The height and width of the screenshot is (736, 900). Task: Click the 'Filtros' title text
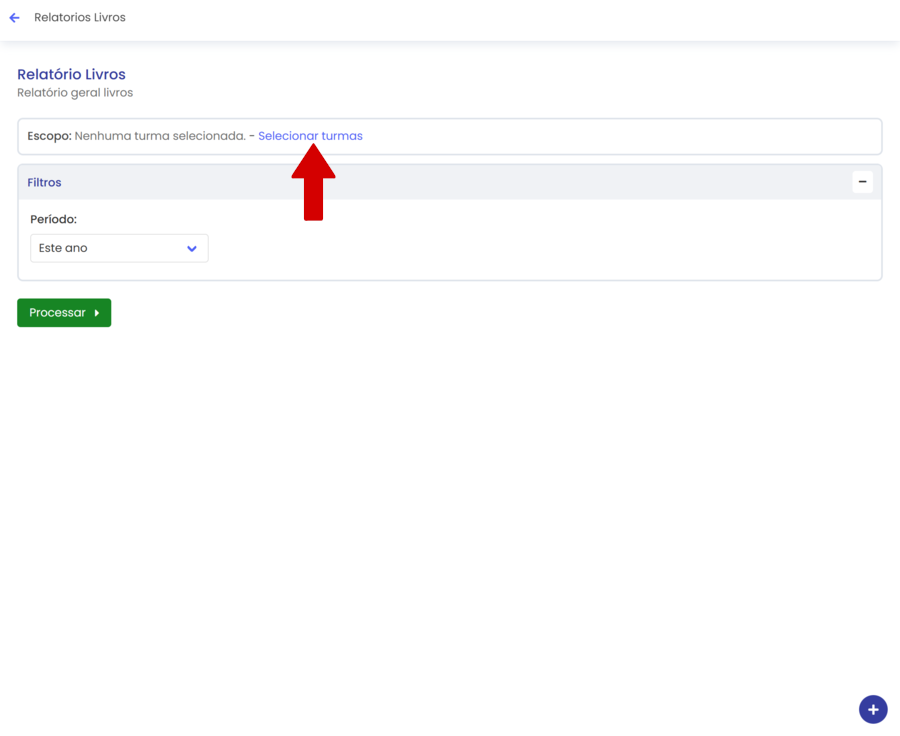[x=44, y=183]
